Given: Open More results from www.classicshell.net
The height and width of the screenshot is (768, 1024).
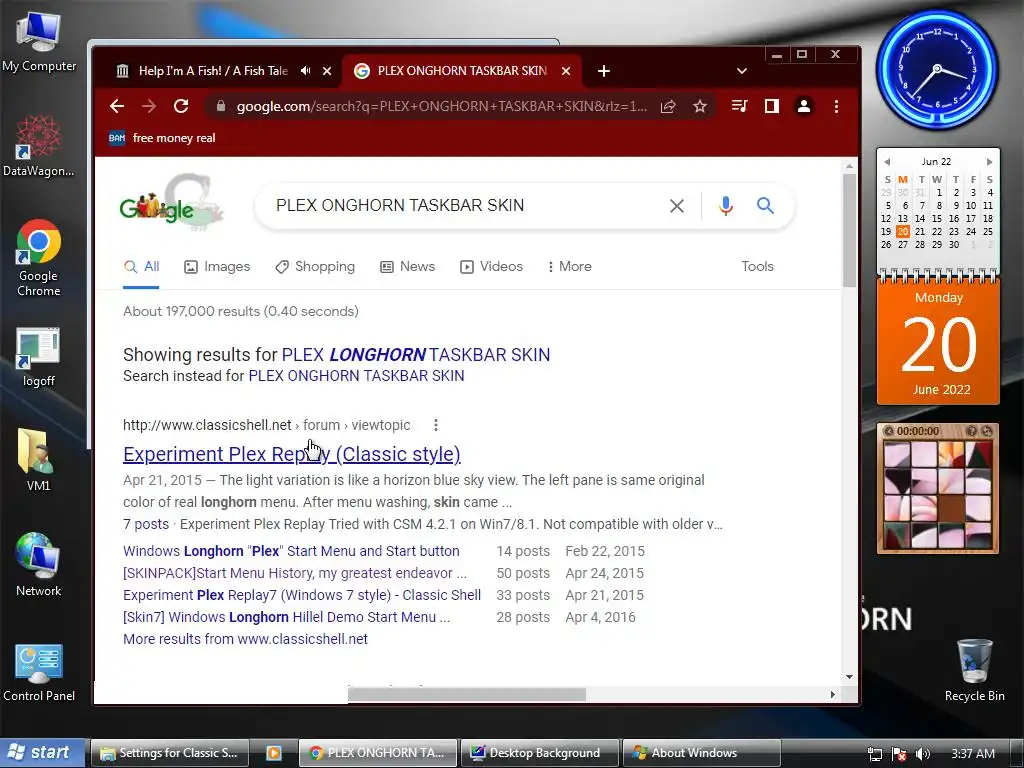Looking at the screenshot, I should click(246, 639).
